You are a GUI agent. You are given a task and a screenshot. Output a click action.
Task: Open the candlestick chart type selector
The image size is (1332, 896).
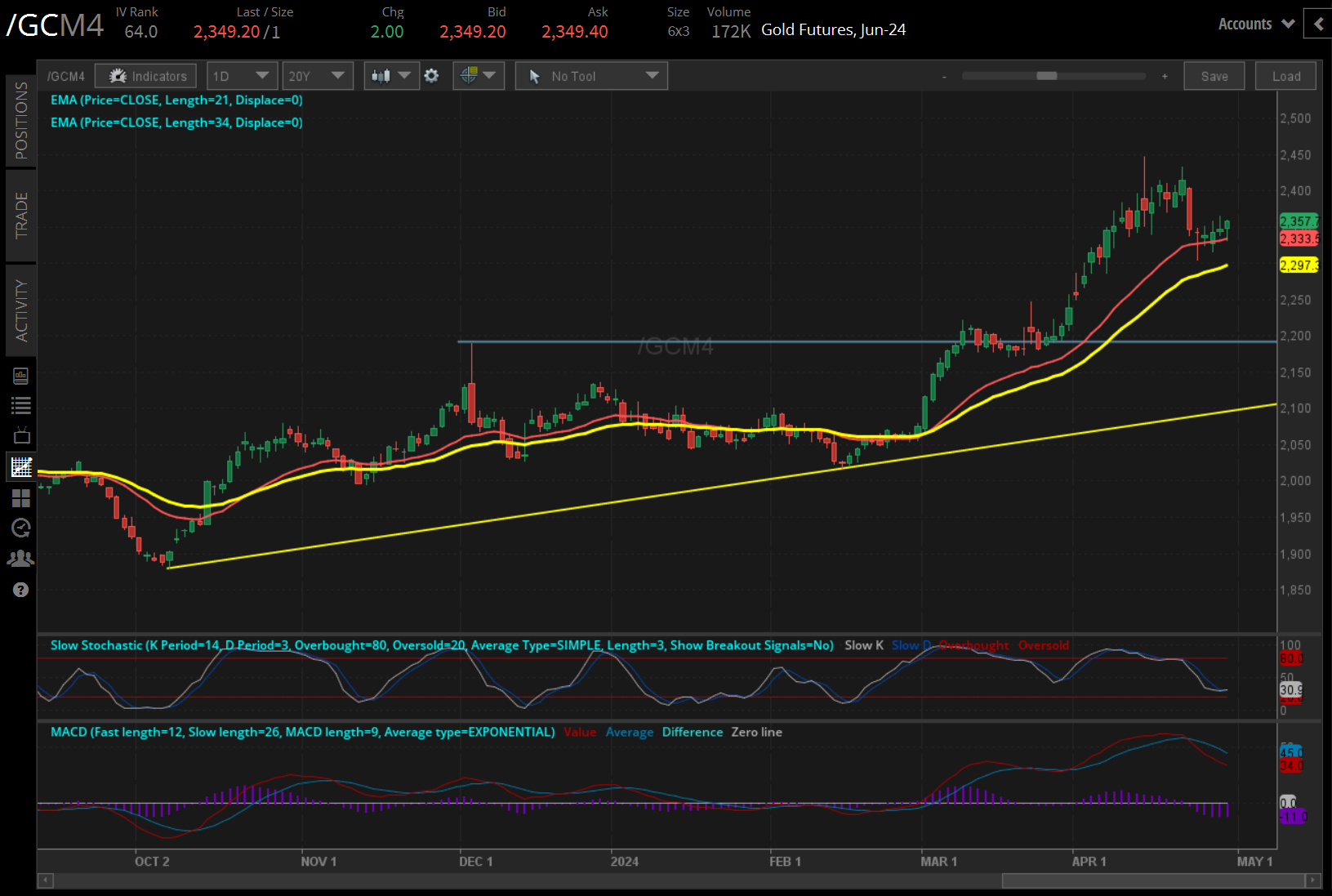(391, 76)
